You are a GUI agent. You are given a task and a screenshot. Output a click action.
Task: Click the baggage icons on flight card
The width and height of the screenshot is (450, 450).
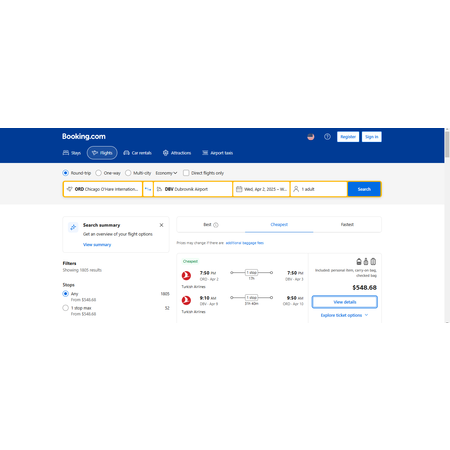click(x=366, y=261)
